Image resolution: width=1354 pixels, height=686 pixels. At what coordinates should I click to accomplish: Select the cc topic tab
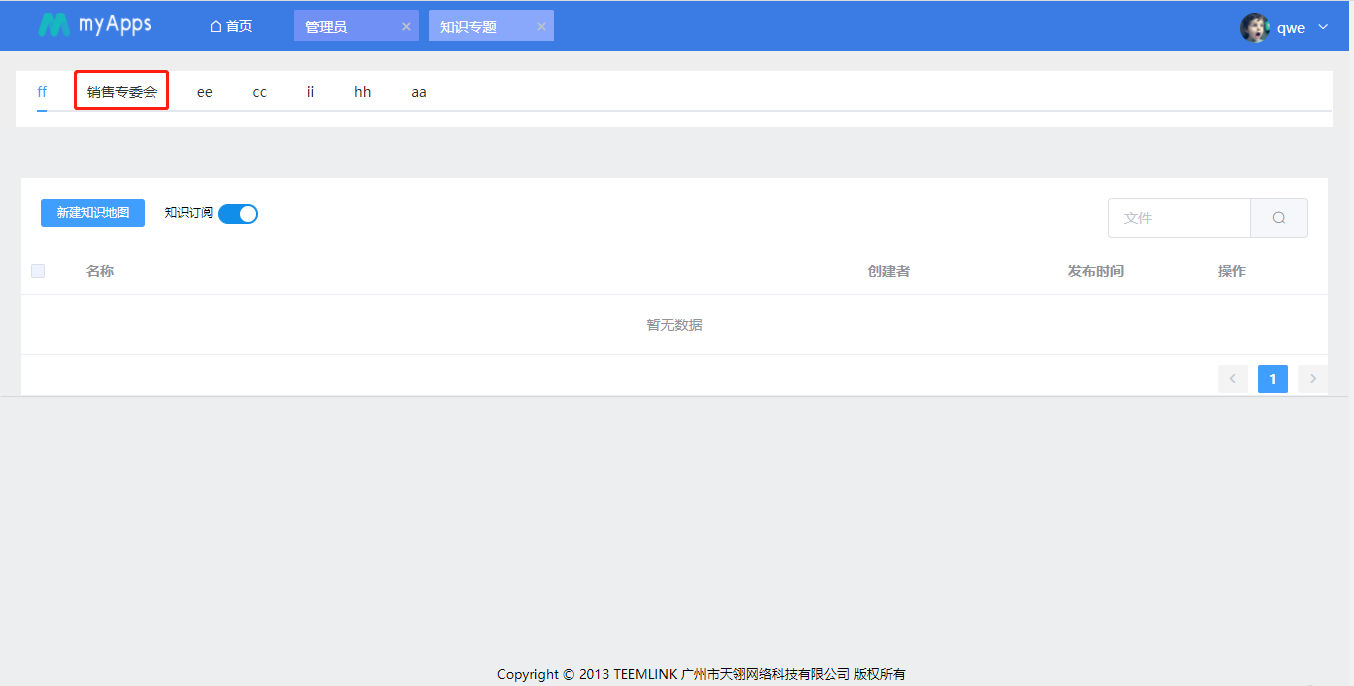pos(259,92)
